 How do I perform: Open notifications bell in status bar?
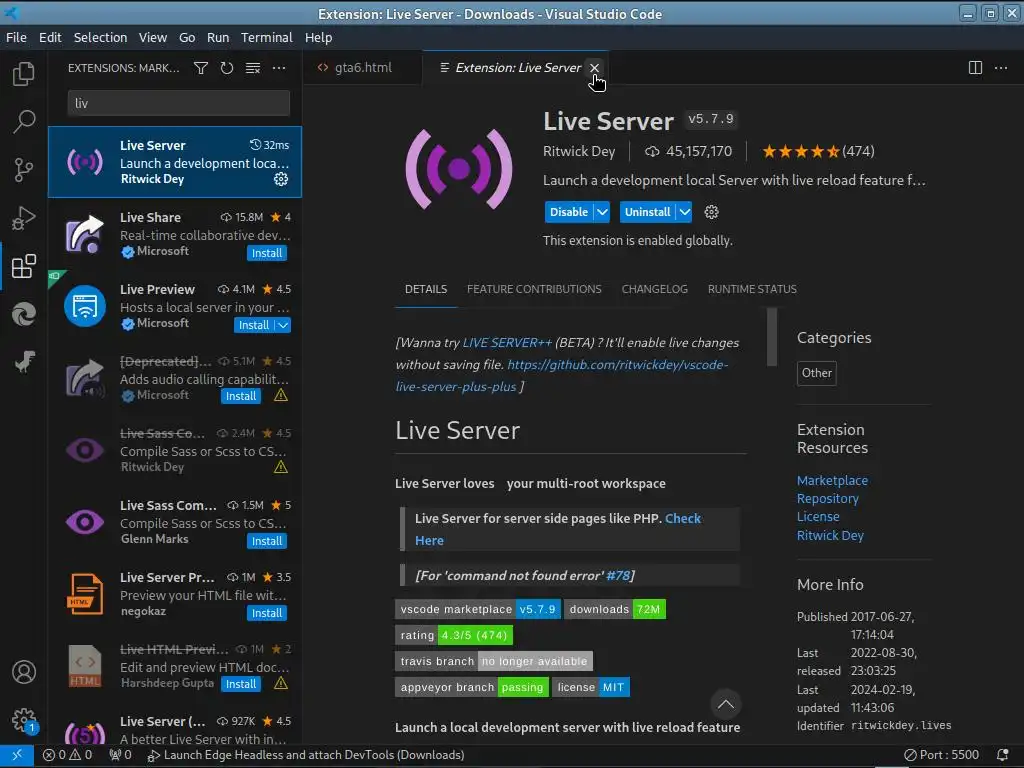coord(1002,755)
